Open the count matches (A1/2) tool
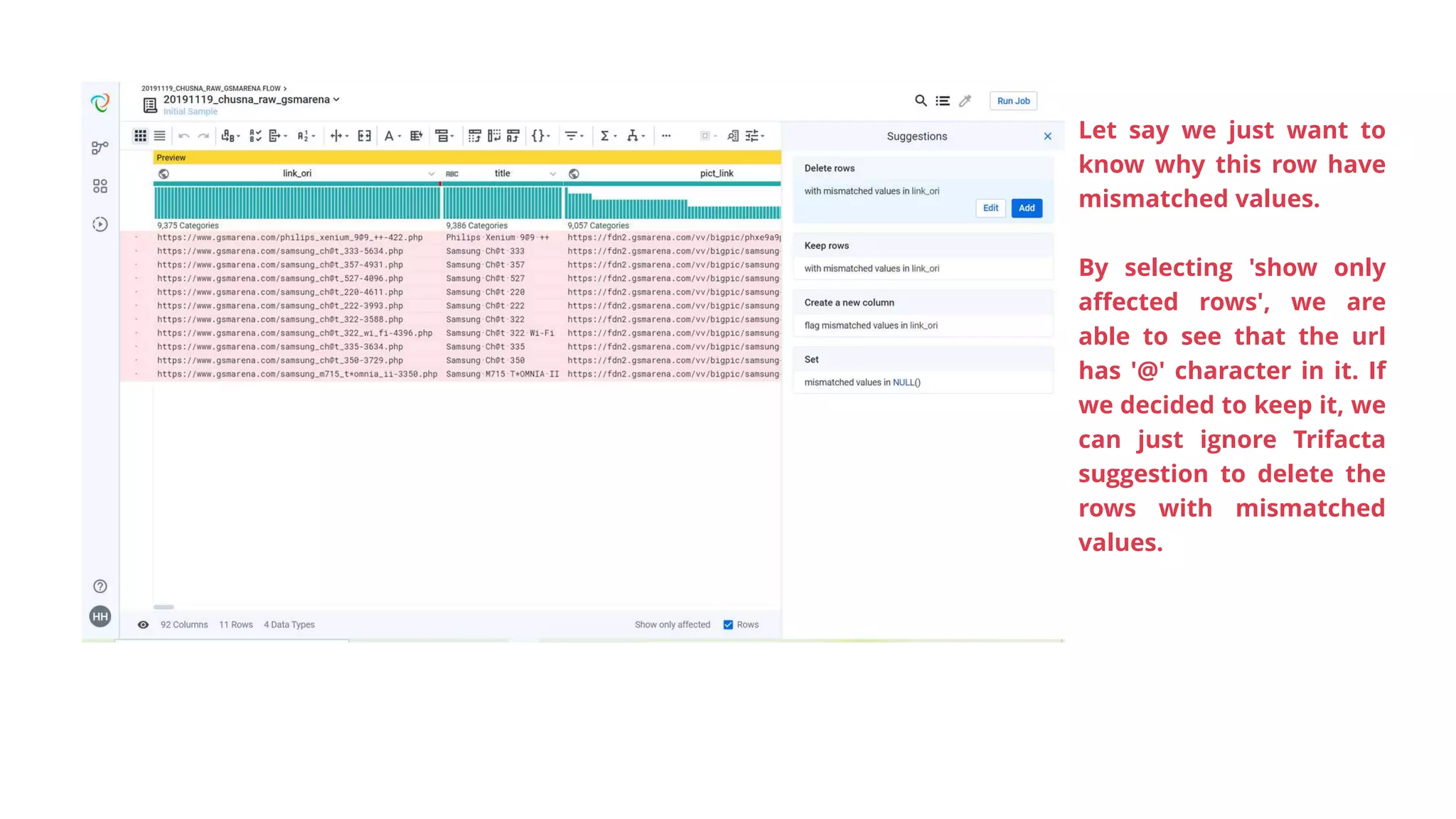Screen dimensions: 1456x819 [x=306, y=136]
